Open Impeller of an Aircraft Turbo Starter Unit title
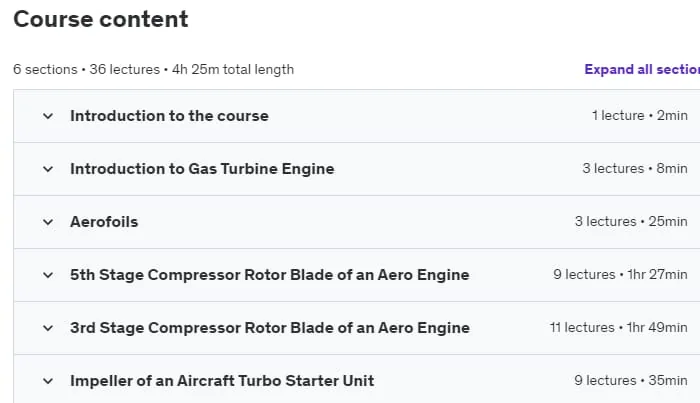 [x=222, y=381]
